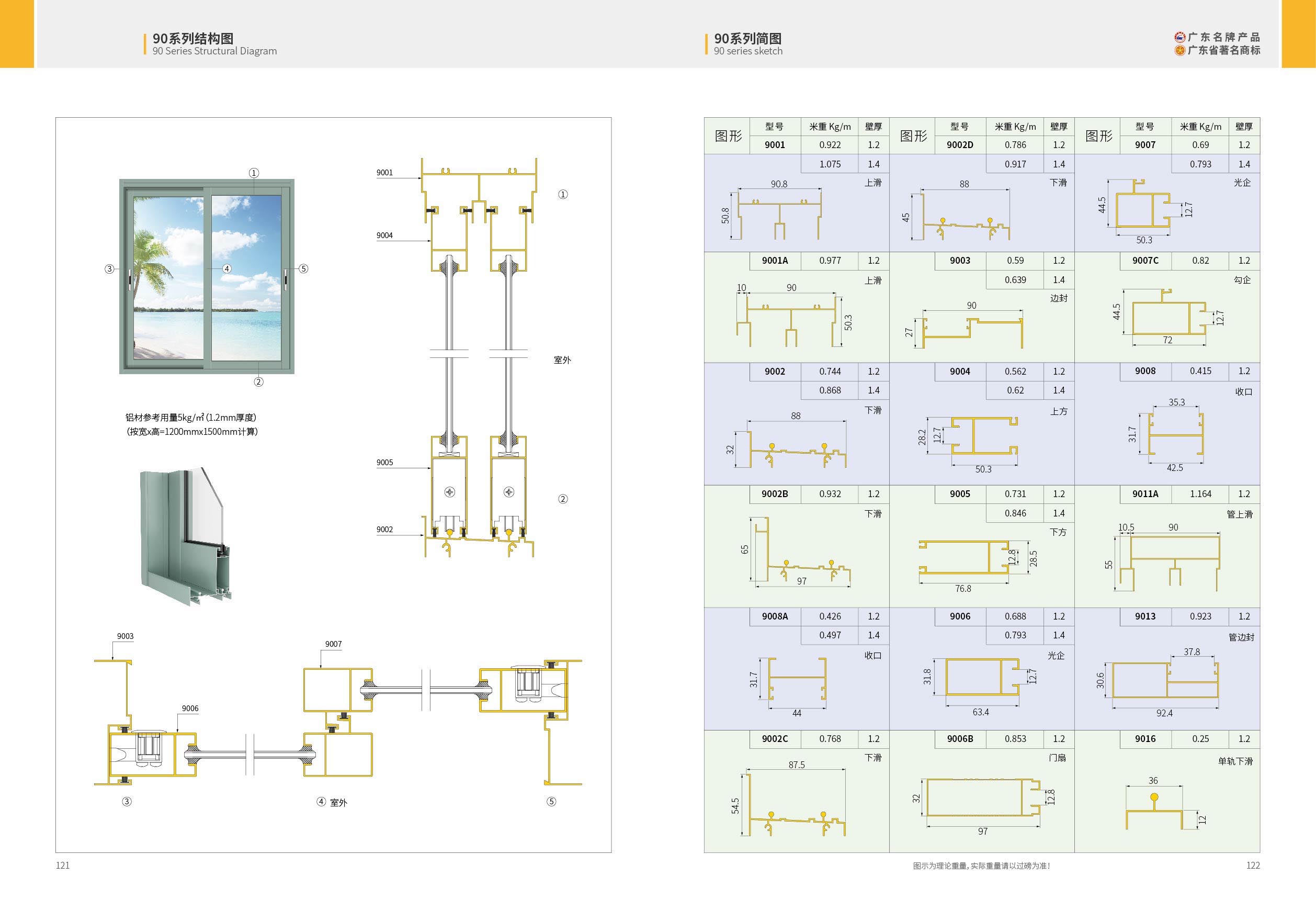This screenshot has width=1316, height=899.
Task: Click the 9001 callout in vertical section
Action: pyautogui.click(x=384, y=173)
